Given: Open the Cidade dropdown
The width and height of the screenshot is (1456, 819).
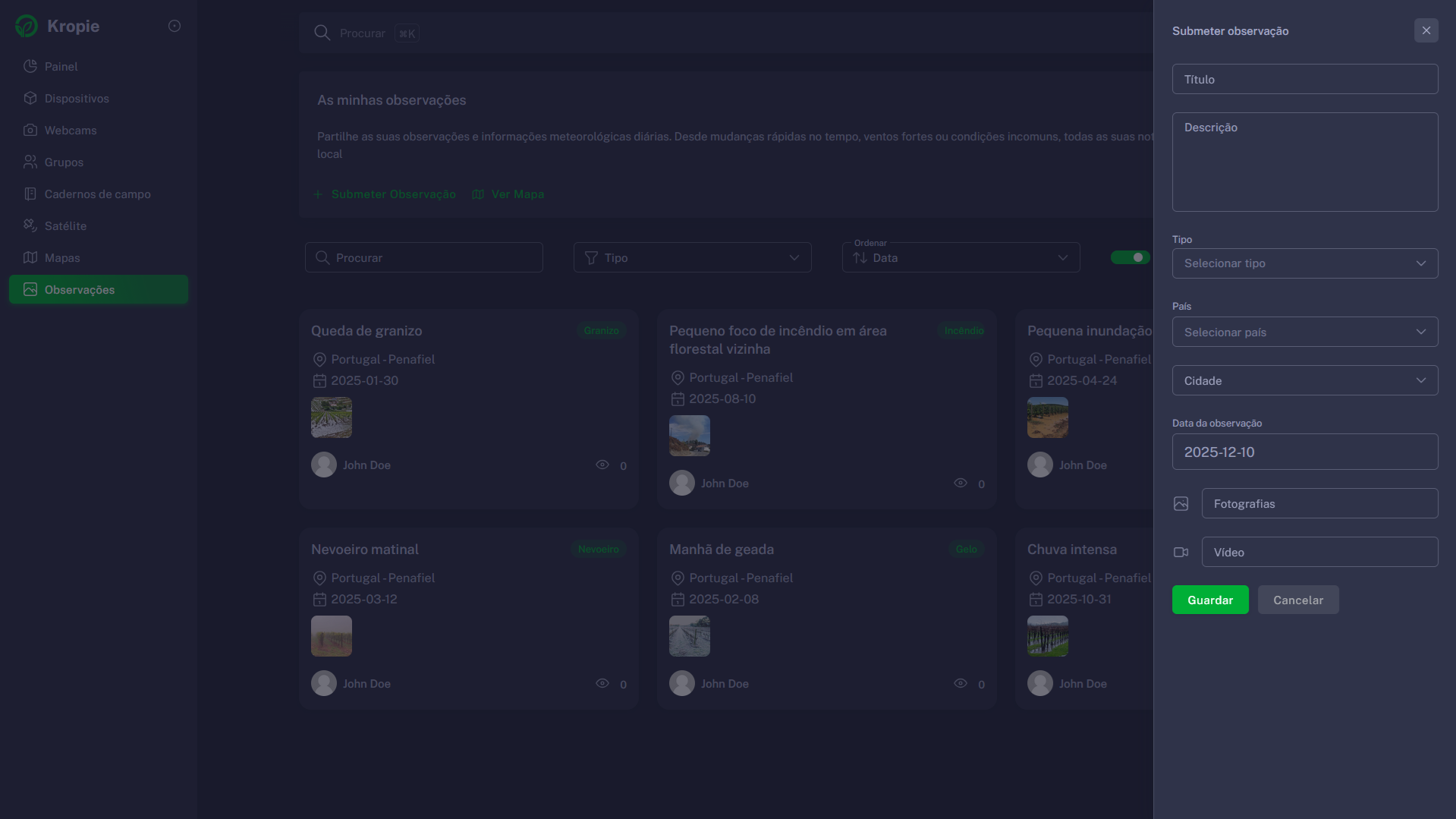Looking at the screenshot, I should tap(1304, 381).
